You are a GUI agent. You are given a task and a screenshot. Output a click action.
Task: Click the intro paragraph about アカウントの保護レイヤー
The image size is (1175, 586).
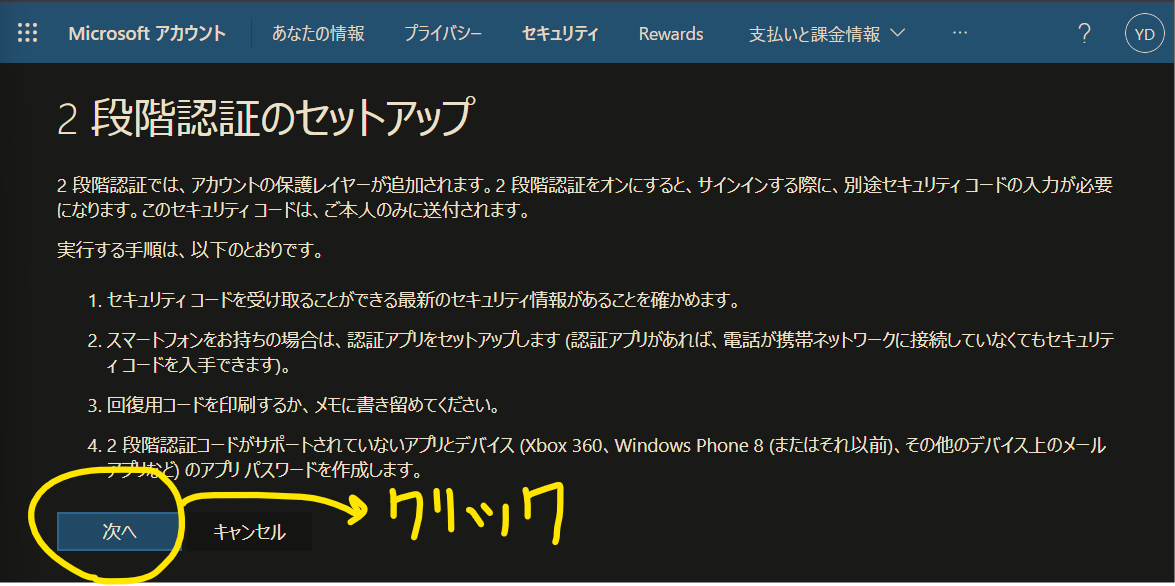(585, 198)
